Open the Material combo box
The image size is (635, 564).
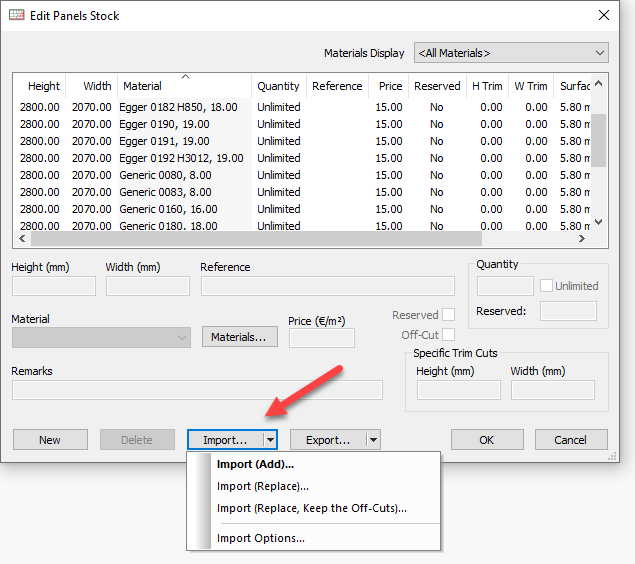click(101, 337)
